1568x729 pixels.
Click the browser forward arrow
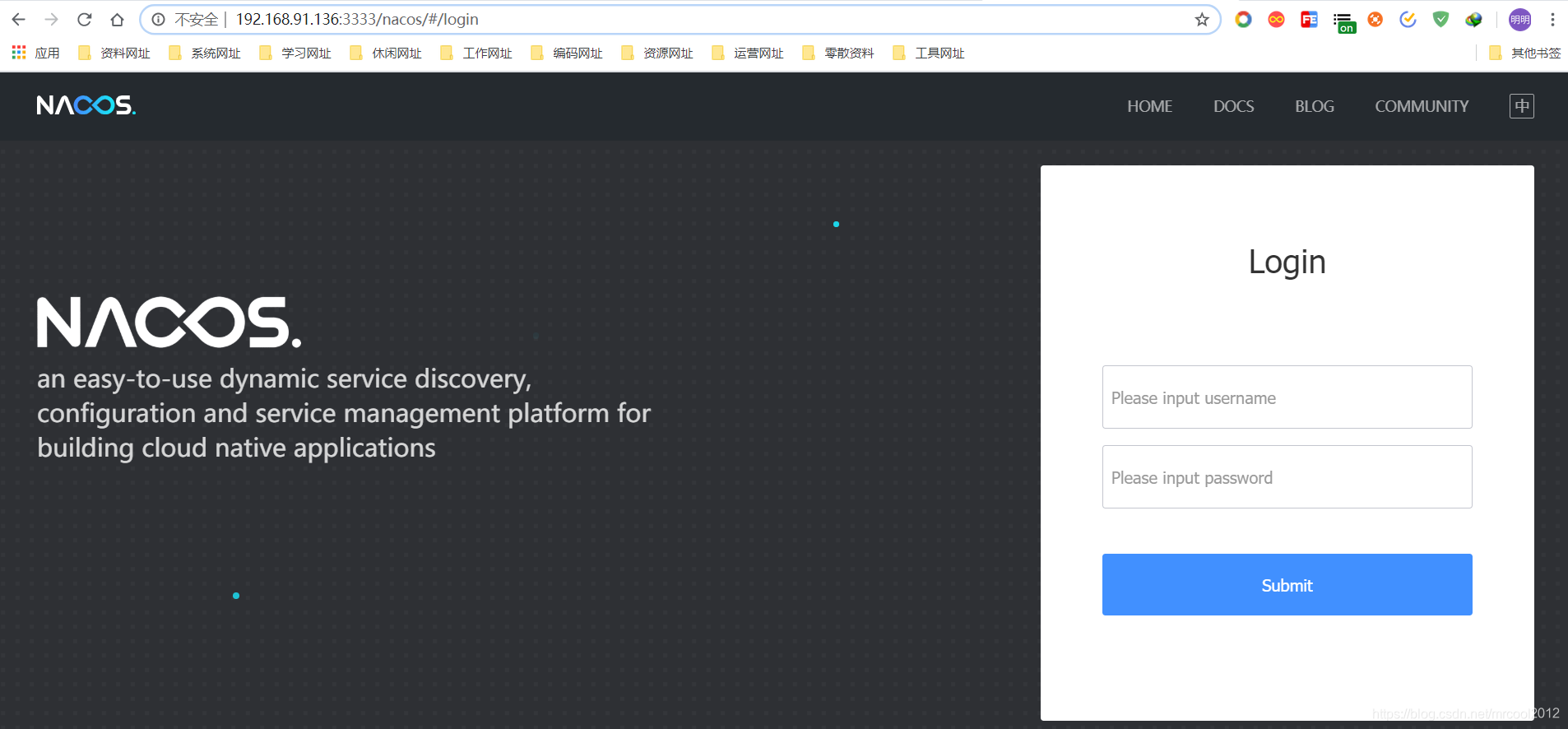[51, 19]
